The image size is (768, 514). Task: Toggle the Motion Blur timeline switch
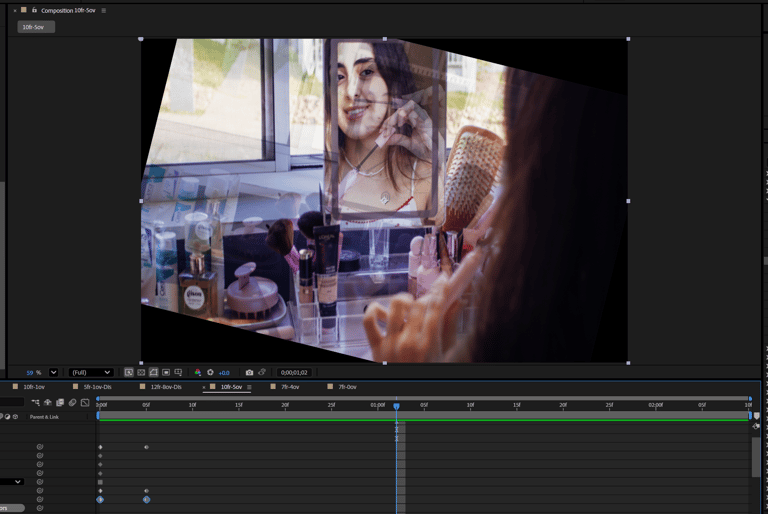tap(72, 402)
